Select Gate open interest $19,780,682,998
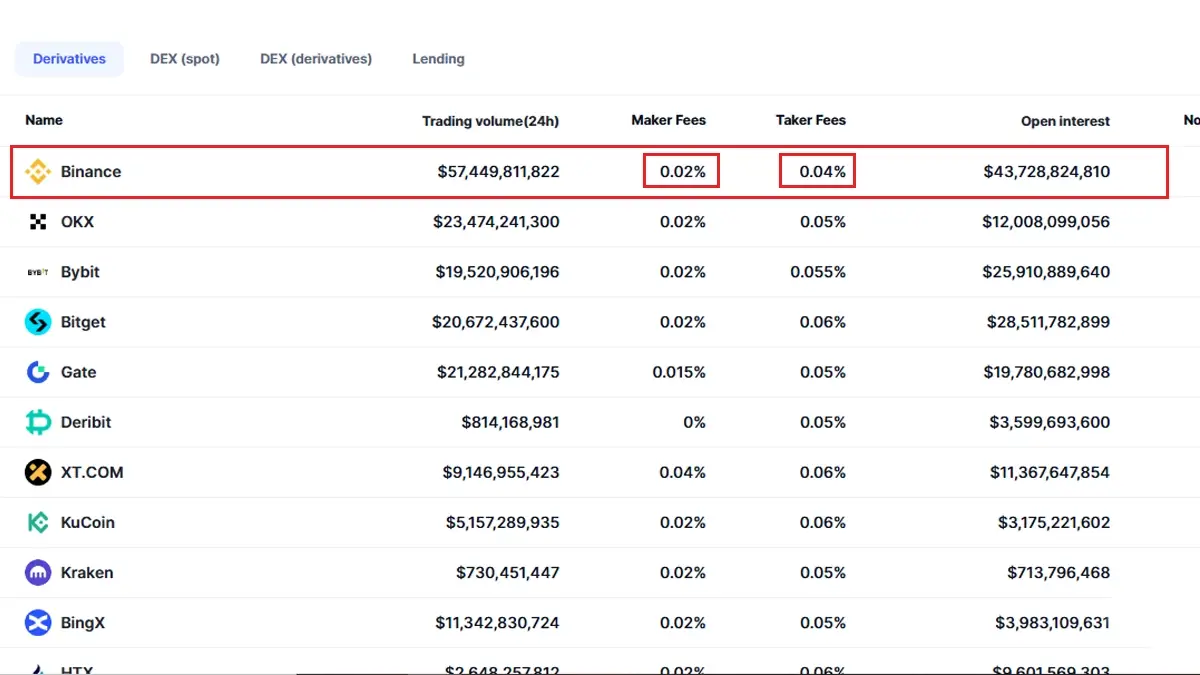 1047,372
